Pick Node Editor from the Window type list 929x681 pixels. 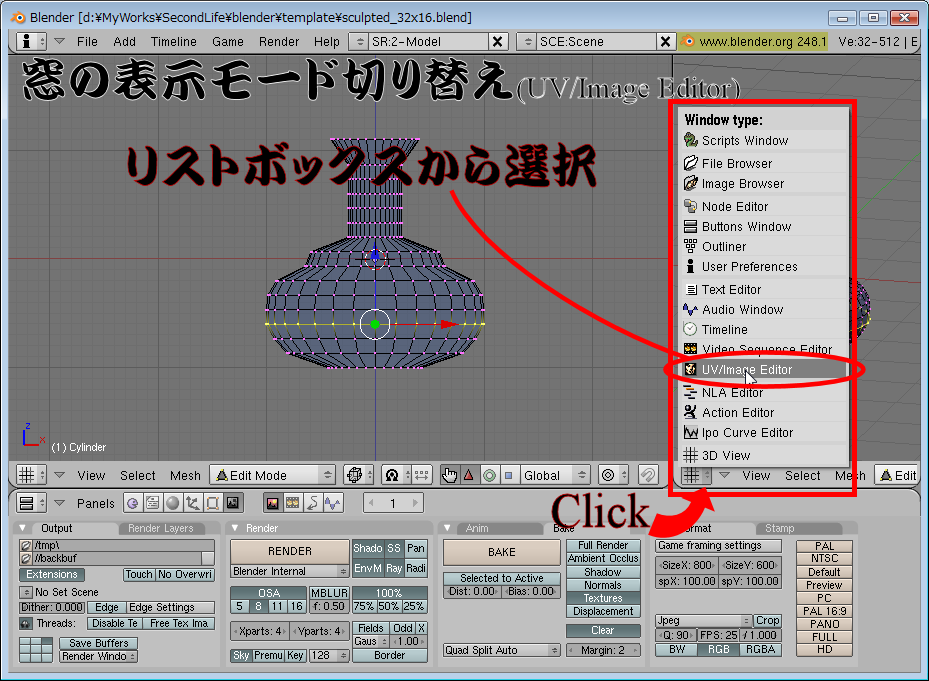point(764,206)
